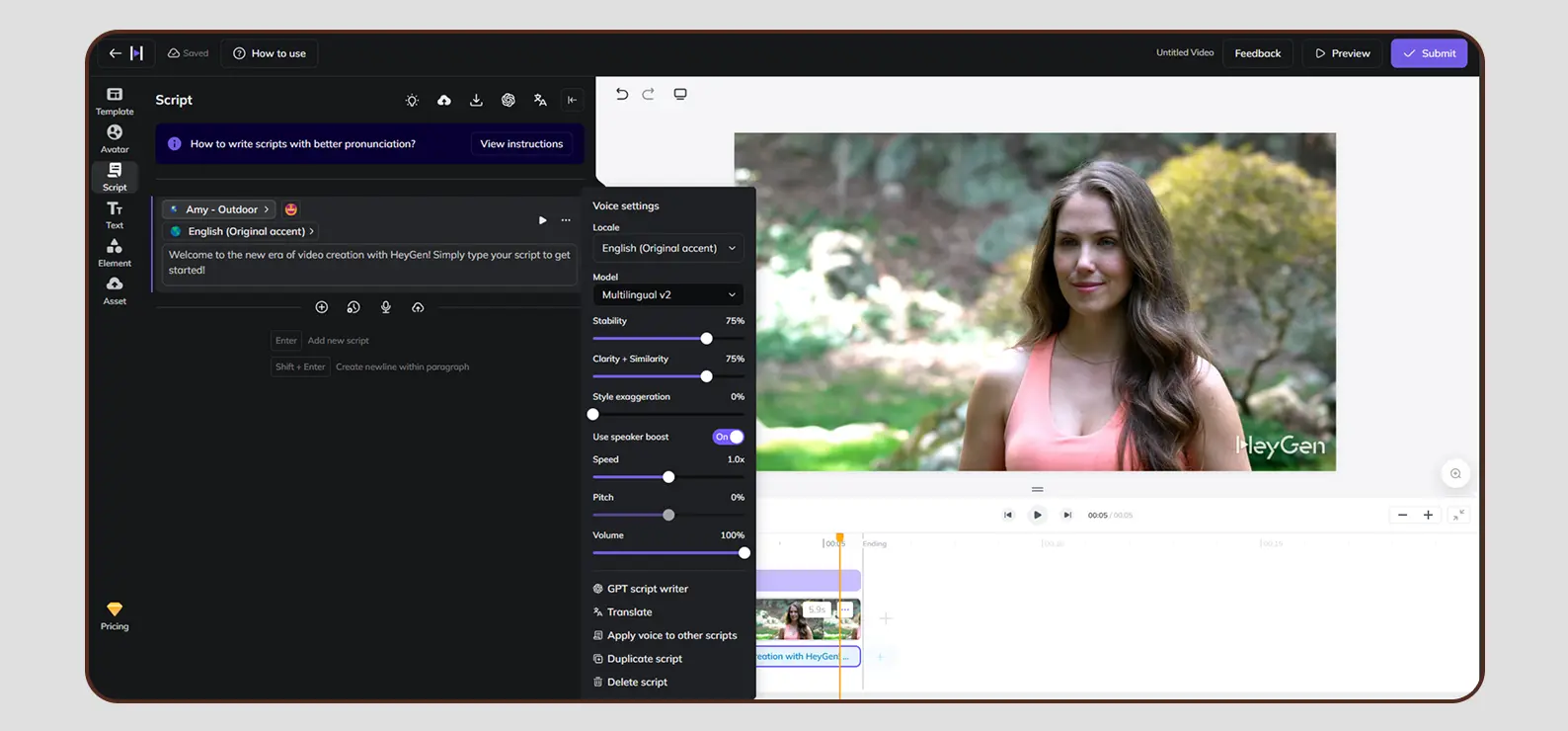Click the Preview button

1343,53
